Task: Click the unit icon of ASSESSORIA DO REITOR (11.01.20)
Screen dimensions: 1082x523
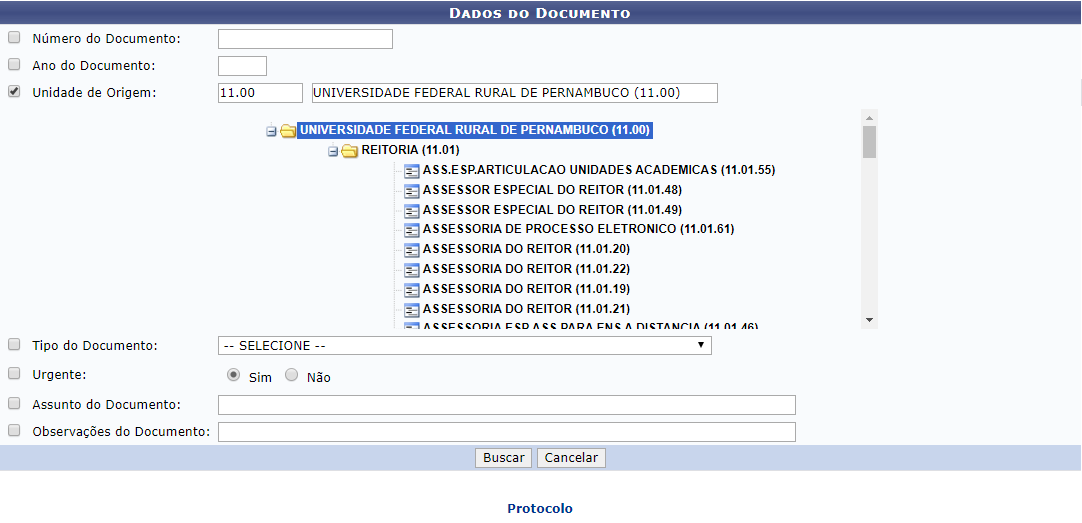Action: [412, 250]
